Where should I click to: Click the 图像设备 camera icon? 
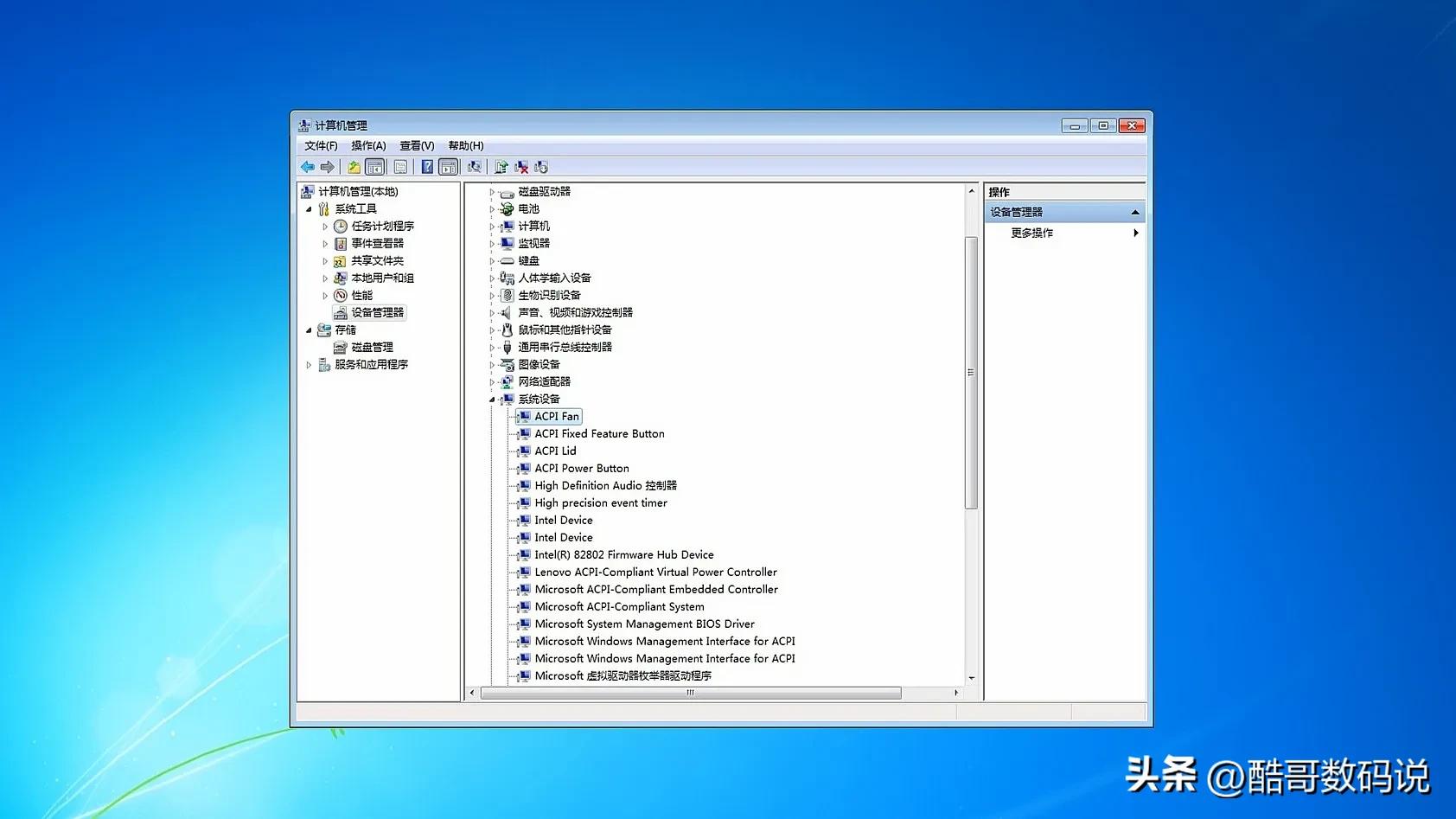508,364
